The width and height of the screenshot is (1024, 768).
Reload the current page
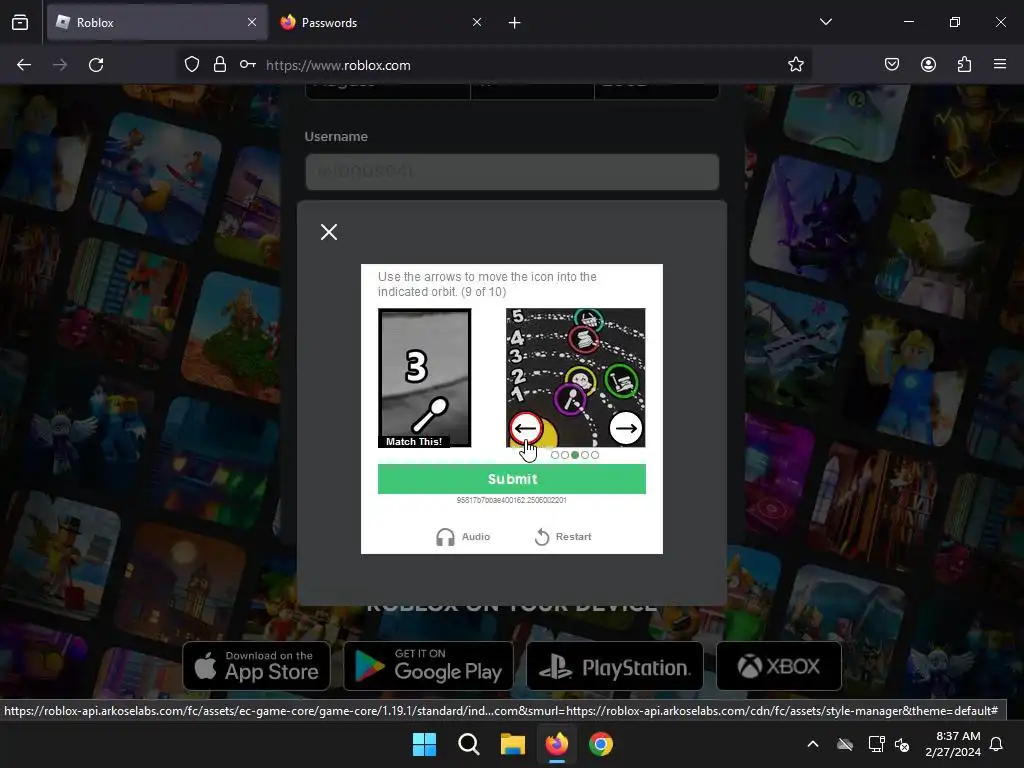tap(96, 65)
